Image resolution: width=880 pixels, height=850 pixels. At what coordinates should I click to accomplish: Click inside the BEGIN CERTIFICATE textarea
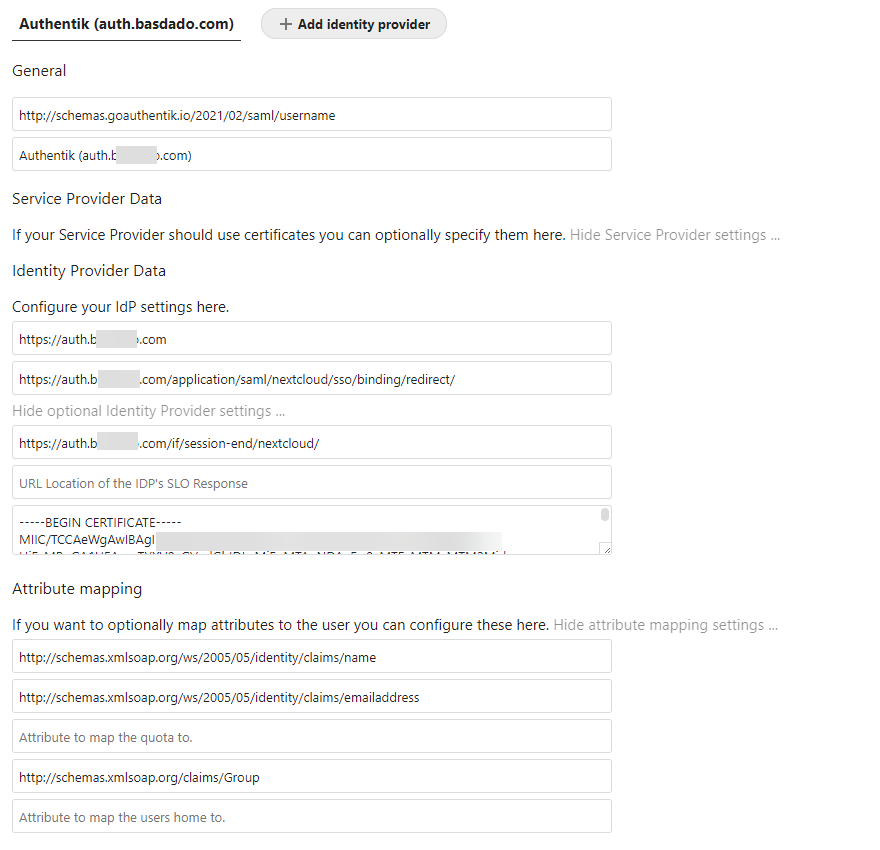[300, 530]
